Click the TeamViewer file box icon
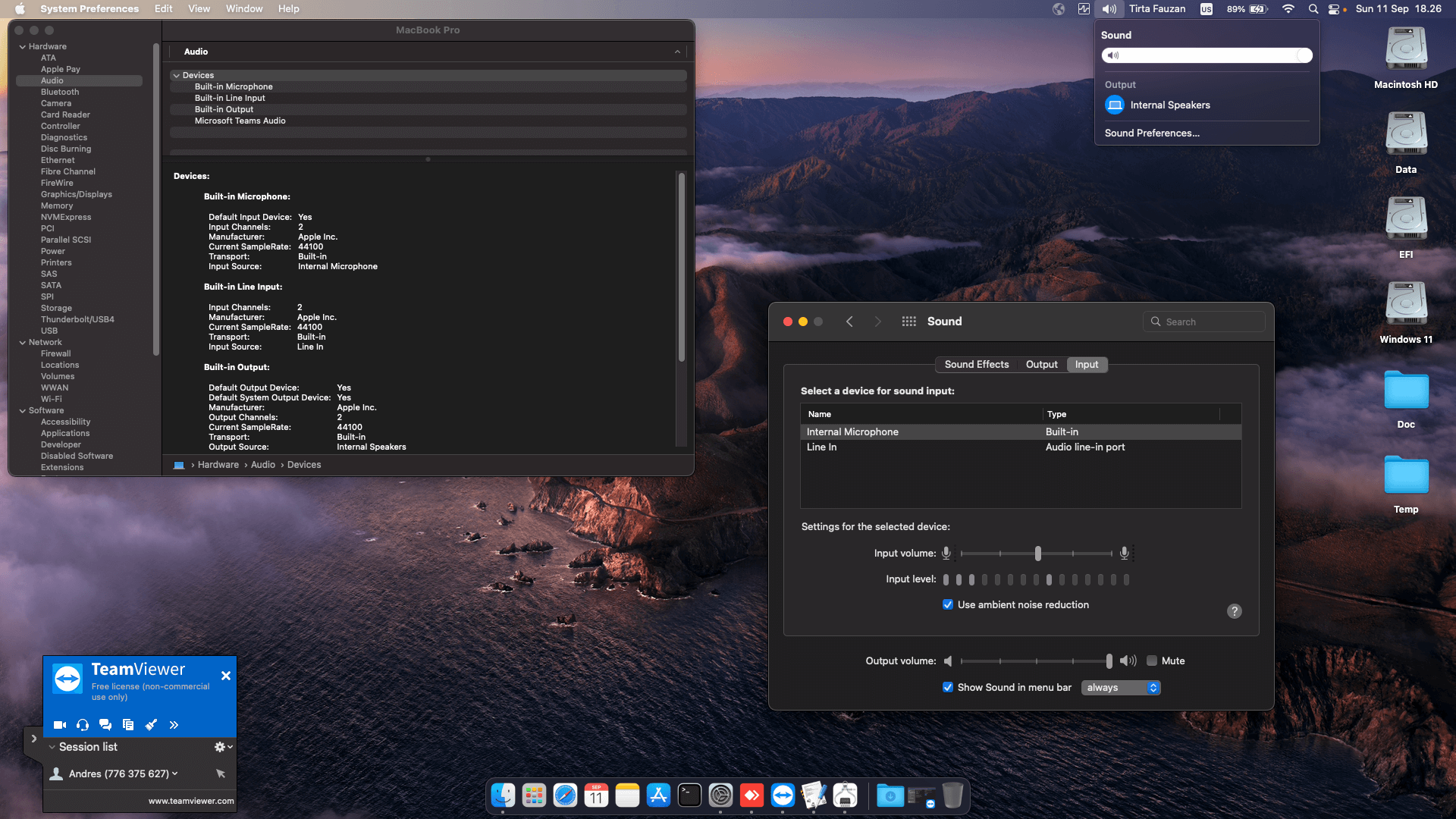This screenshot has height=819, width=1456. coord(128,725)
